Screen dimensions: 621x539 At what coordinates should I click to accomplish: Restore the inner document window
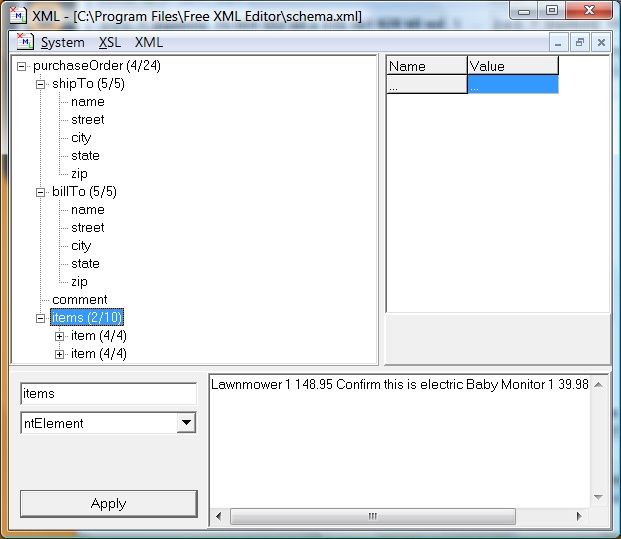click(x=580, y=42)
